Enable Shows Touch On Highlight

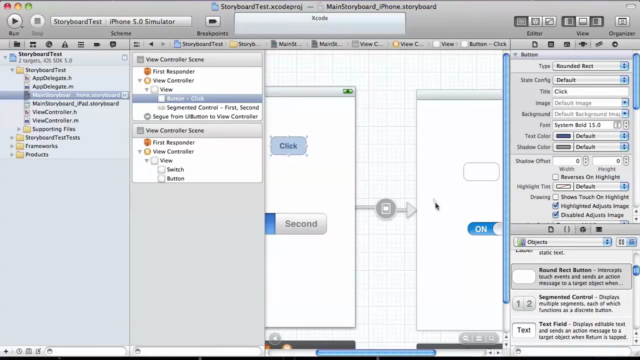pos(556,197)
